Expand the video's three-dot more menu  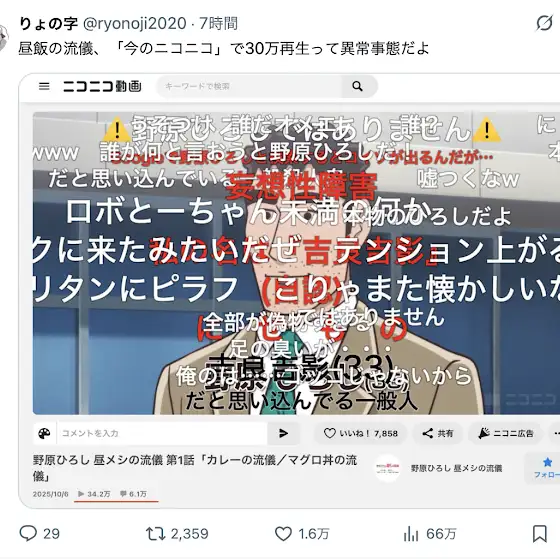coord(556,434)
